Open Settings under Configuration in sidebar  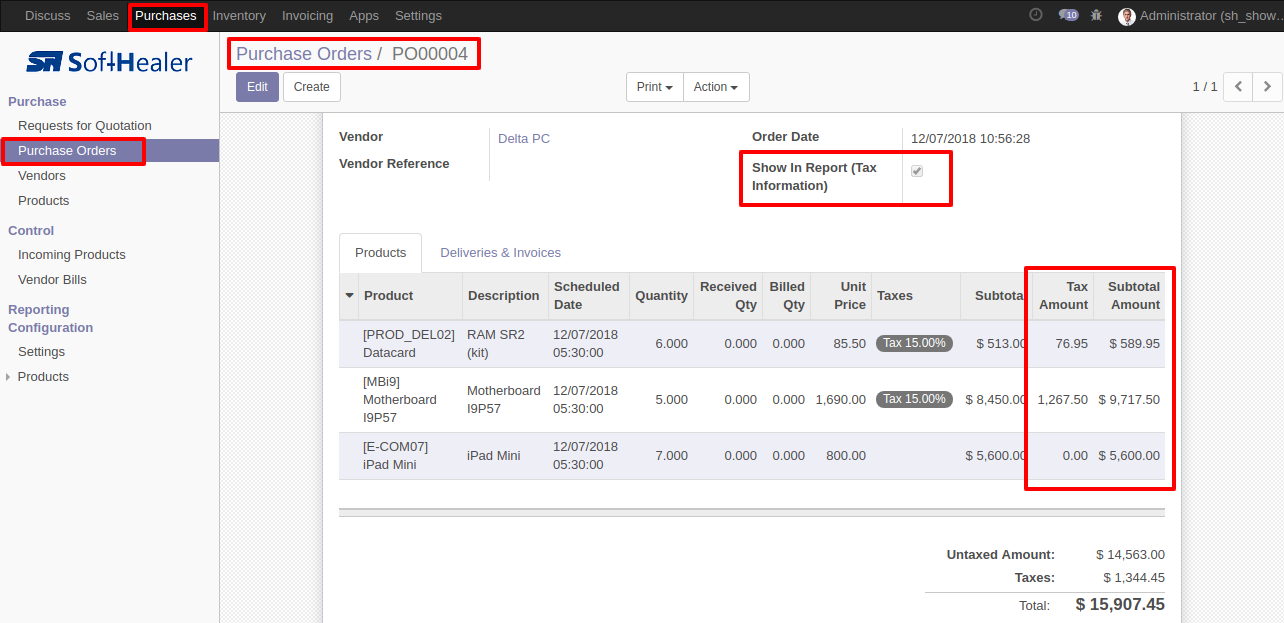point(41,352)
